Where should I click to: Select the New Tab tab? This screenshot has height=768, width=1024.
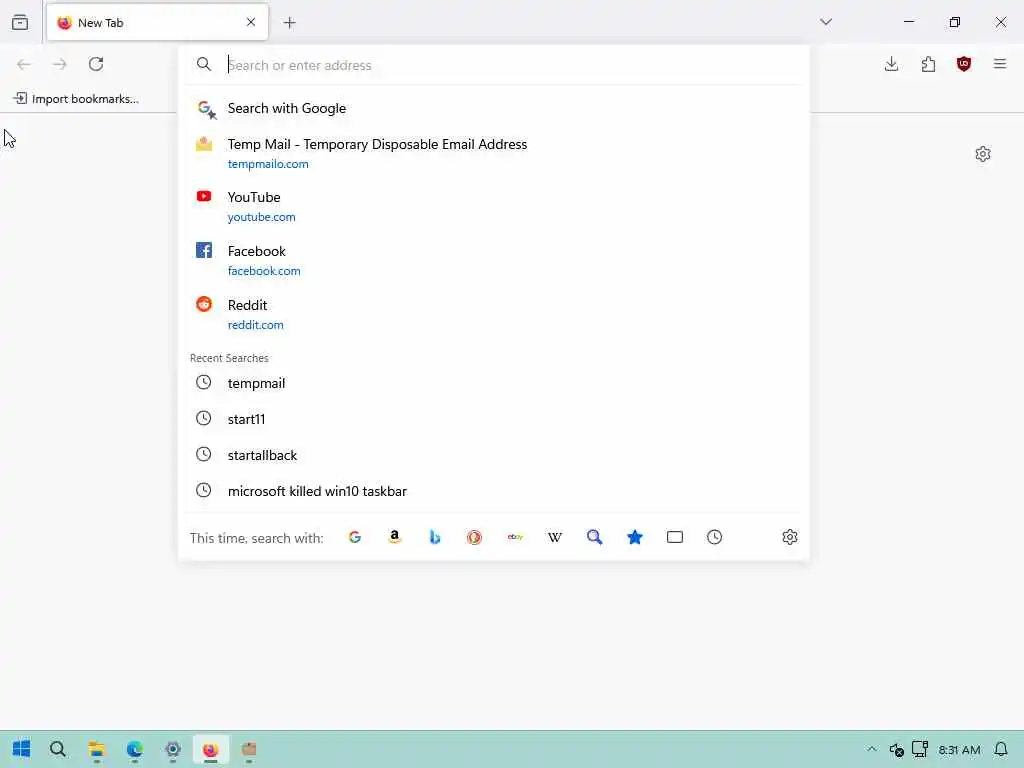point(157,23)
